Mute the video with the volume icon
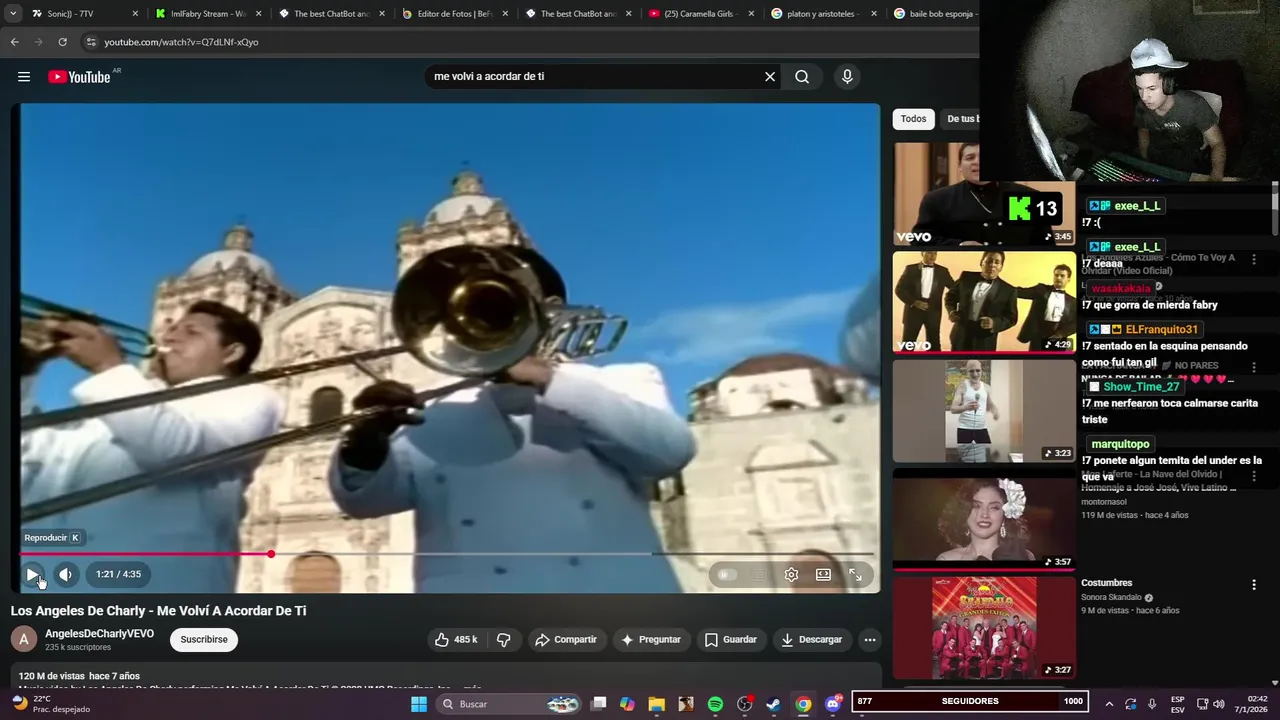This screenshot has height=720, width=1280. click(65, 574)
